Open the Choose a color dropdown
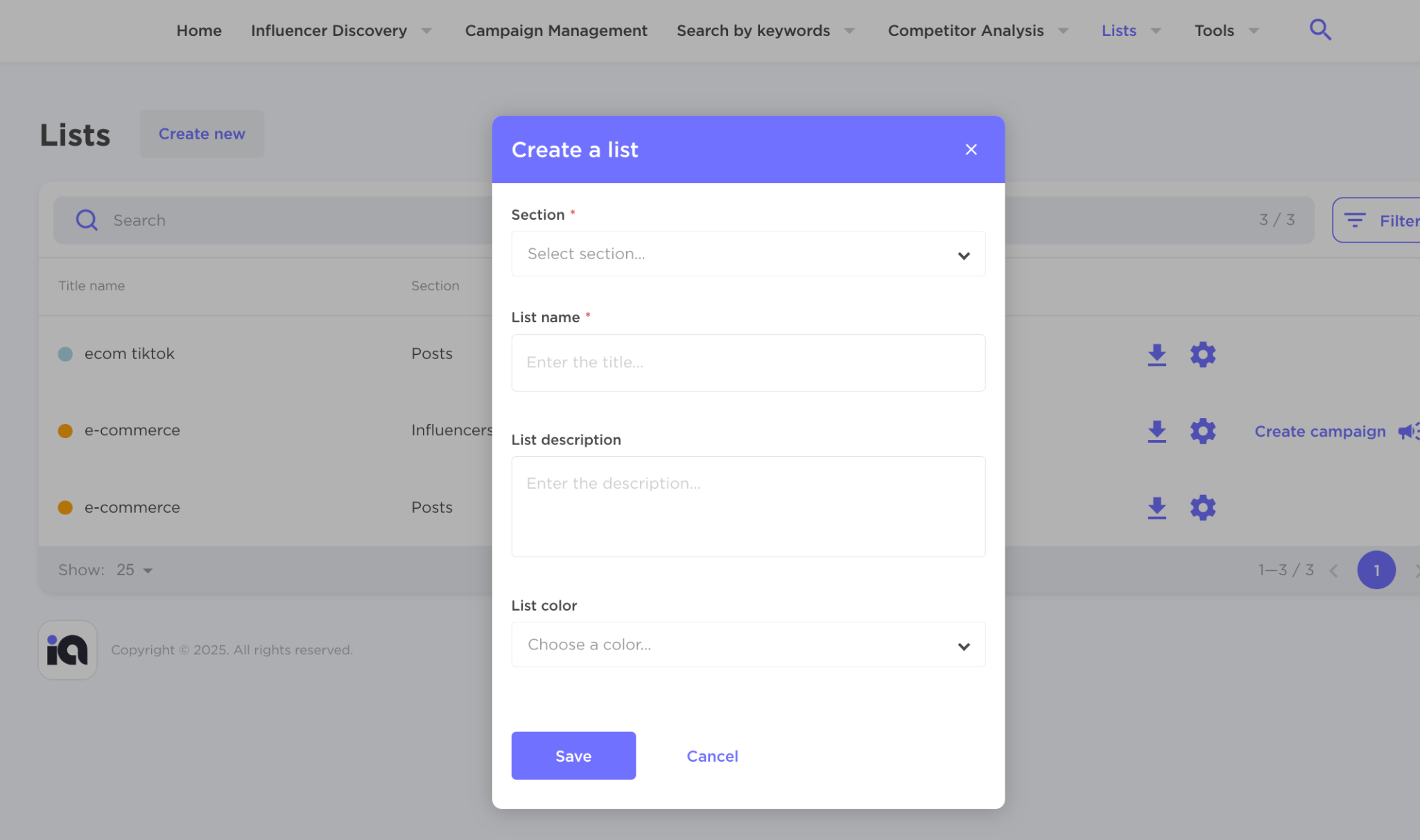 pos(747,645)
